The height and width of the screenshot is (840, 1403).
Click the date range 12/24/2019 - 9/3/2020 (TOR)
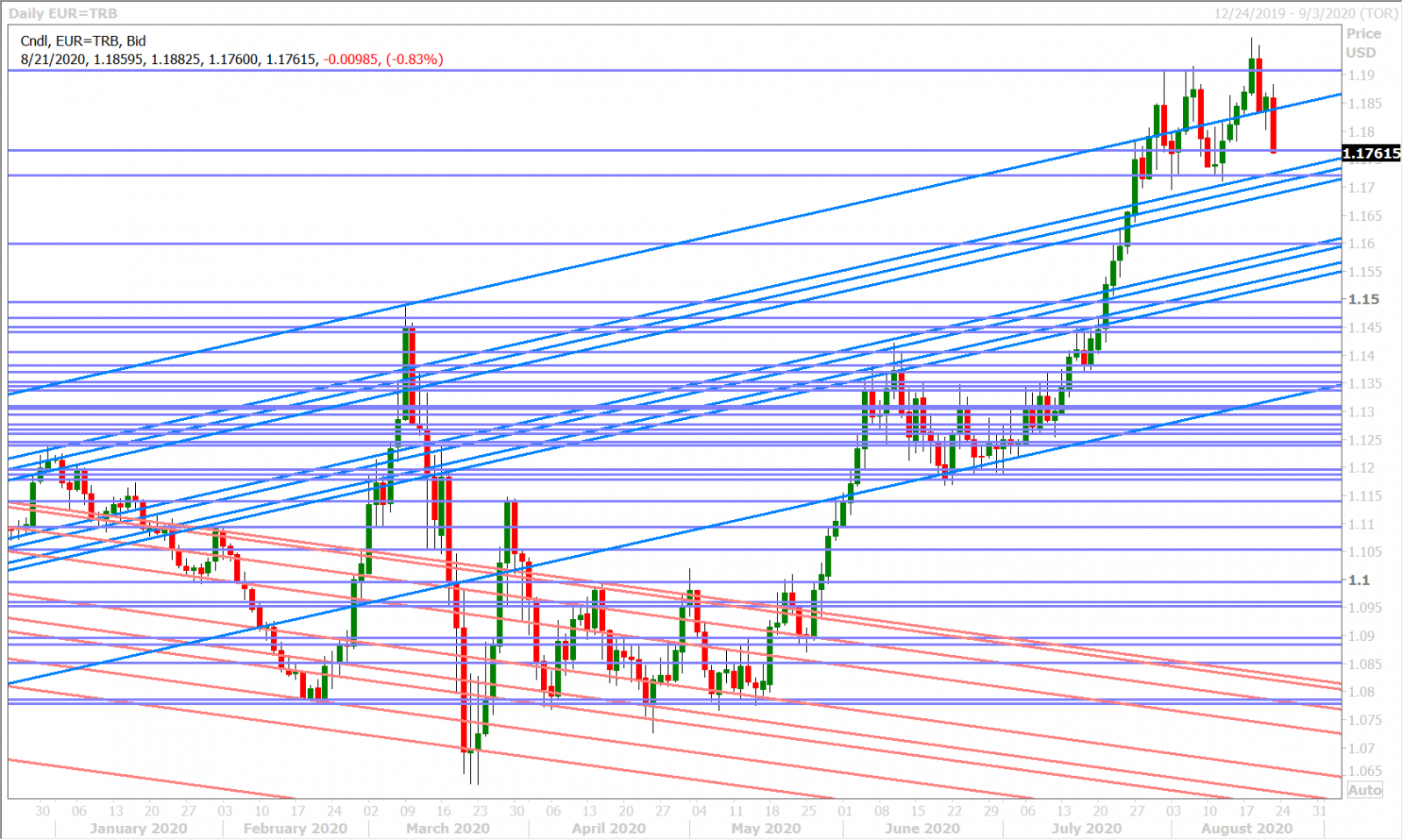click(x=1306, y=14)
